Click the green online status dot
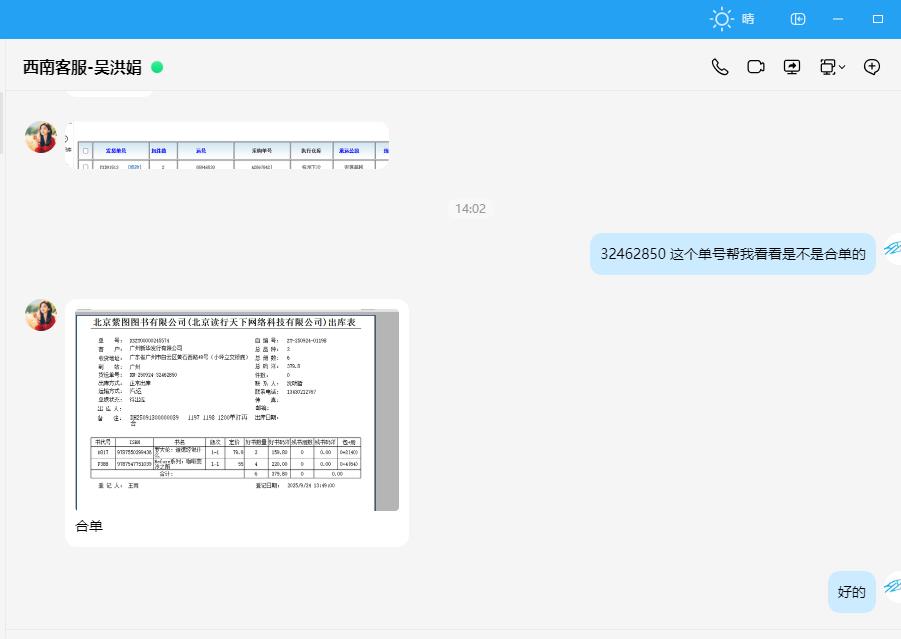 pos(157,67)
